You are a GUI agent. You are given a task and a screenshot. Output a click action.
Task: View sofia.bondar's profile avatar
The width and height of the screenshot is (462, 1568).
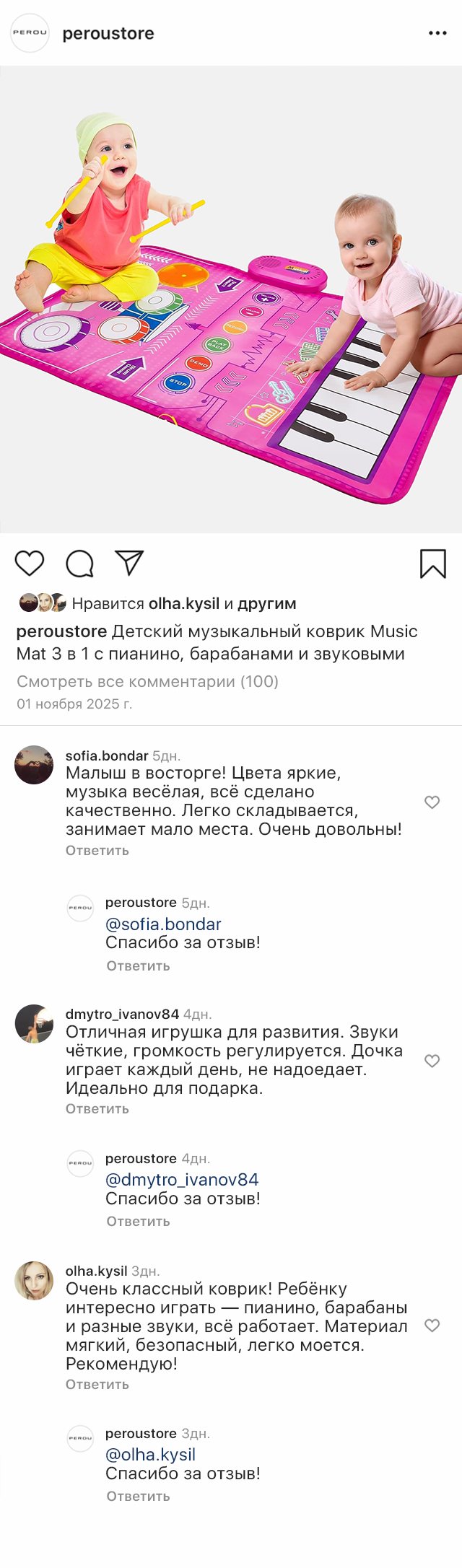pyautogui.click(x=34, y=765)
